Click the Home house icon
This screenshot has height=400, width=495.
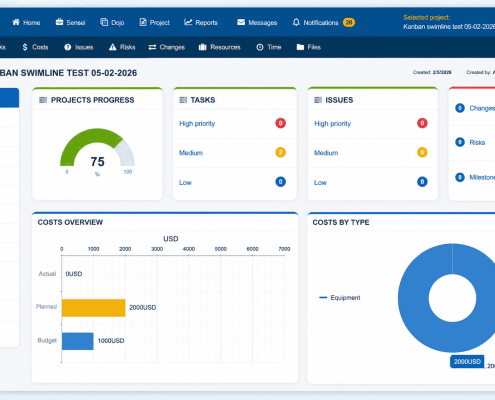pos(16,22)
